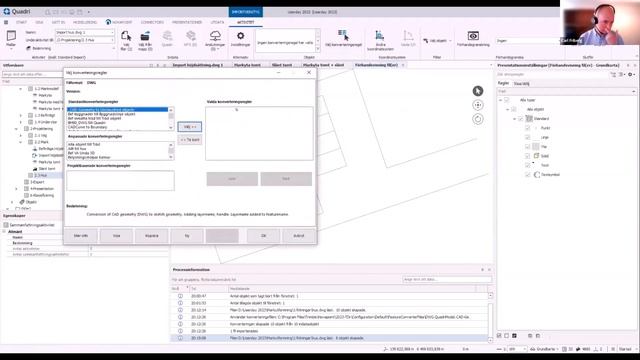Screen dimensions: 640x360
Task: Open the MODELLERING ribbon tab
Action: pos(85,22)
